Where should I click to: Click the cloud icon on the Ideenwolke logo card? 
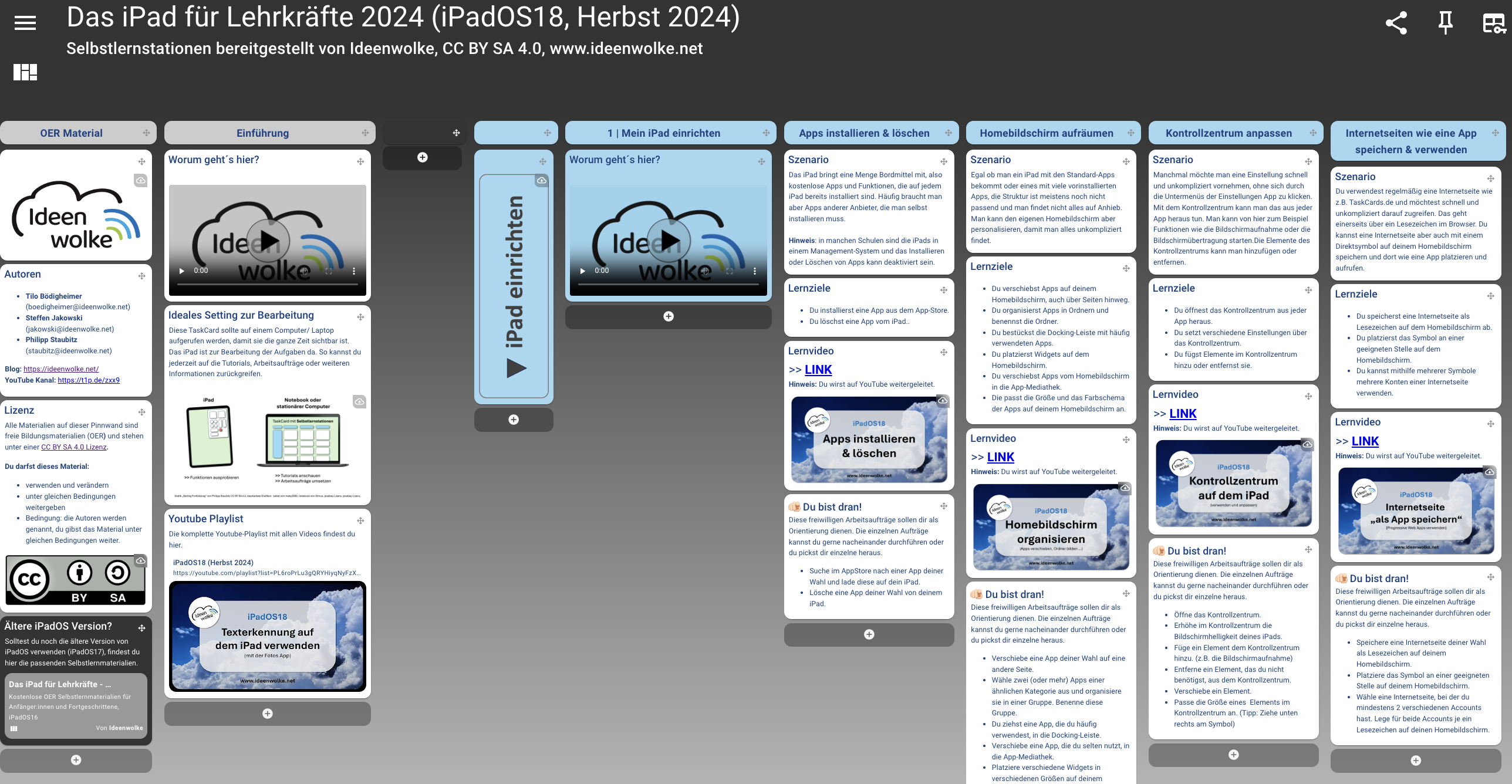[141, 180]
